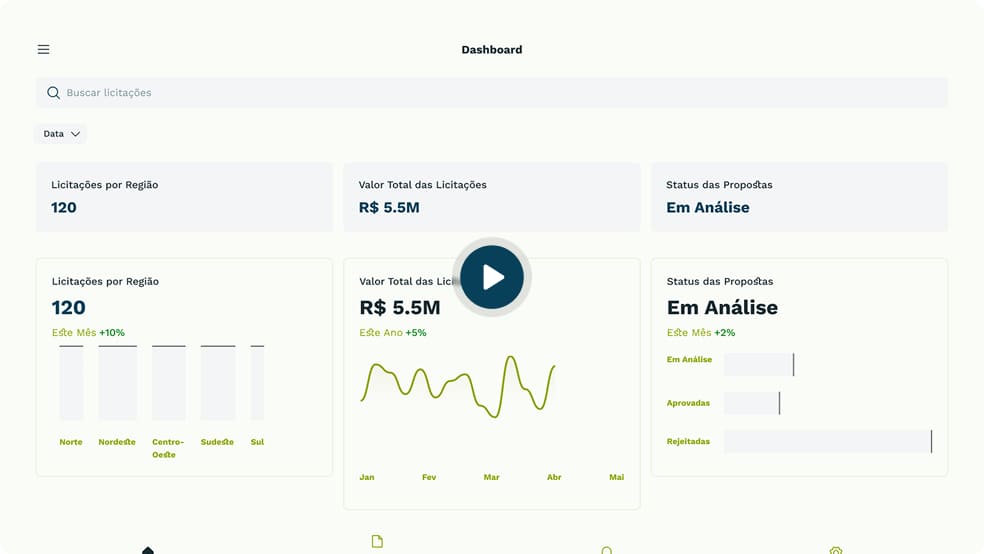The image size is (984, 554).
Task: Expand the Data filter dropdown
Action: point(60,134)
